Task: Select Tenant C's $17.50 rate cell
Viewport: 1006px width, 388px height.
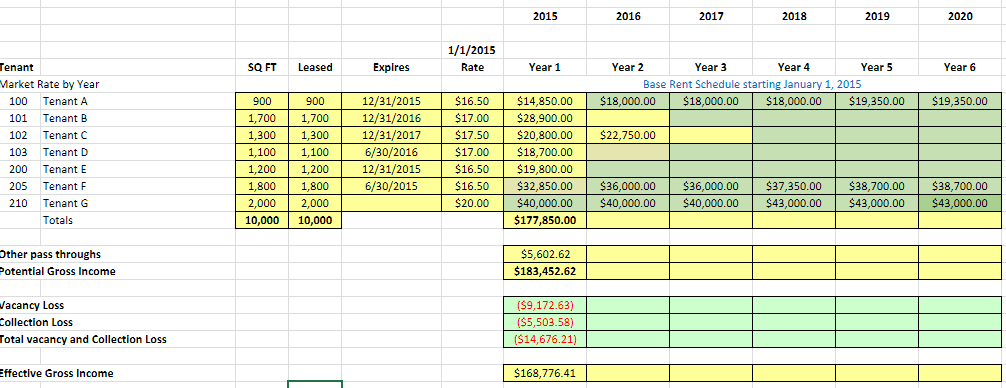Action: [473, 135]
